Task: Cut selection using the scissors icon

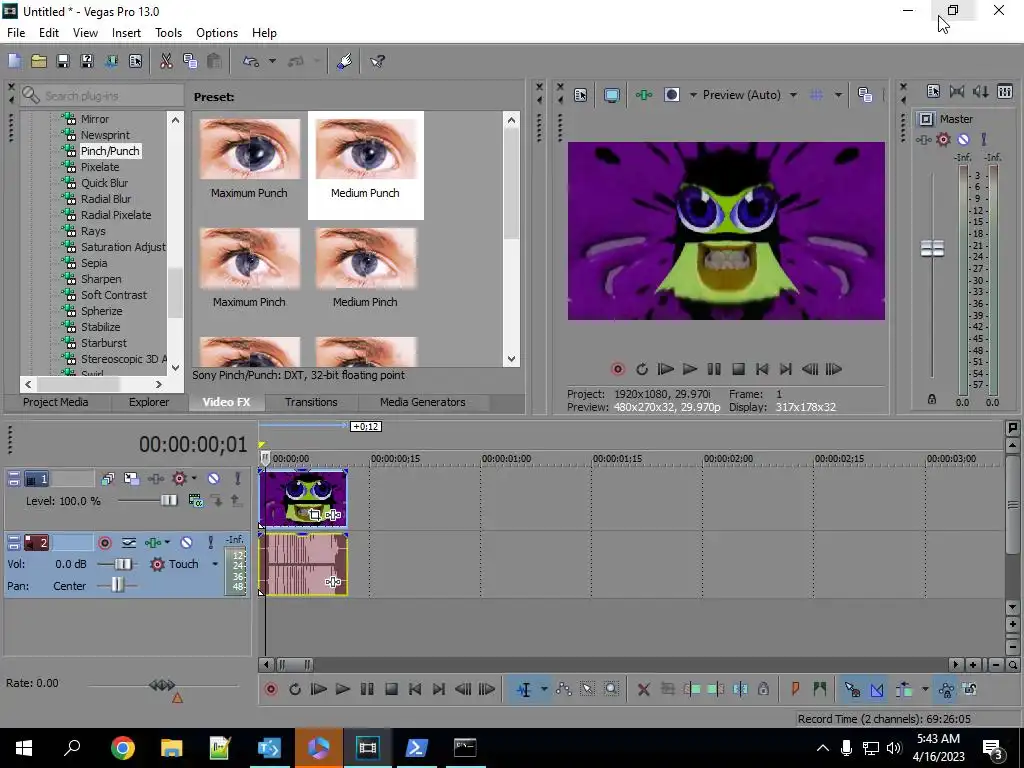Action: [x=166, y=61]
